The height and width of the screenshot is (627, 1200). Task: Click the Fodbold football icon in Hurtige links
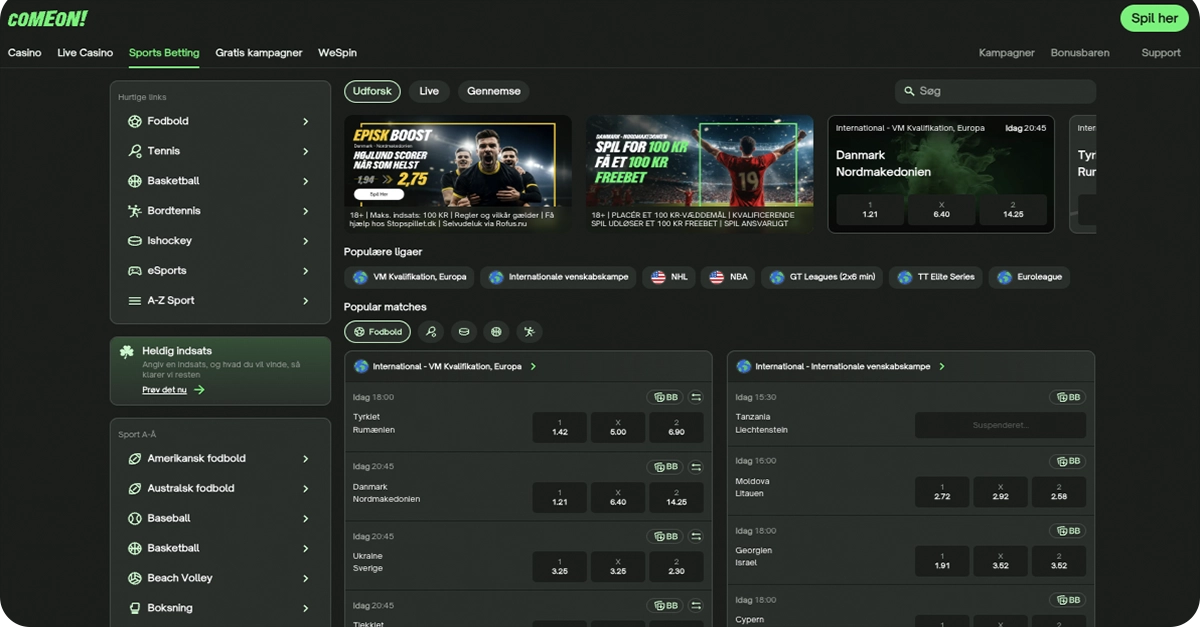pos(135,121)
